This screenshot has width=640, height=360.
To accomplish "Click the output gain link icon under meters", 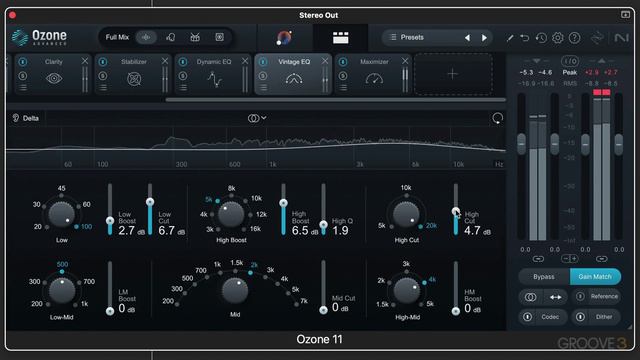I will pos(601,259).
